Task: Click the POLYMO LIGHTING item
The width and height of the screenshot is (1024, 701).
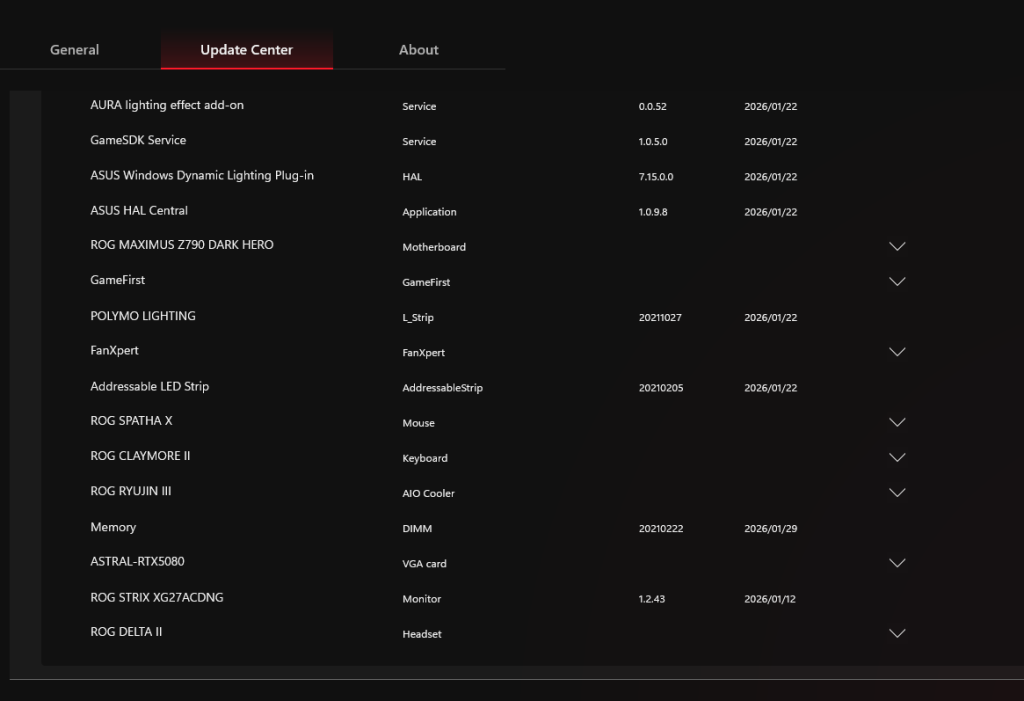Action: [x=143, y=316]
